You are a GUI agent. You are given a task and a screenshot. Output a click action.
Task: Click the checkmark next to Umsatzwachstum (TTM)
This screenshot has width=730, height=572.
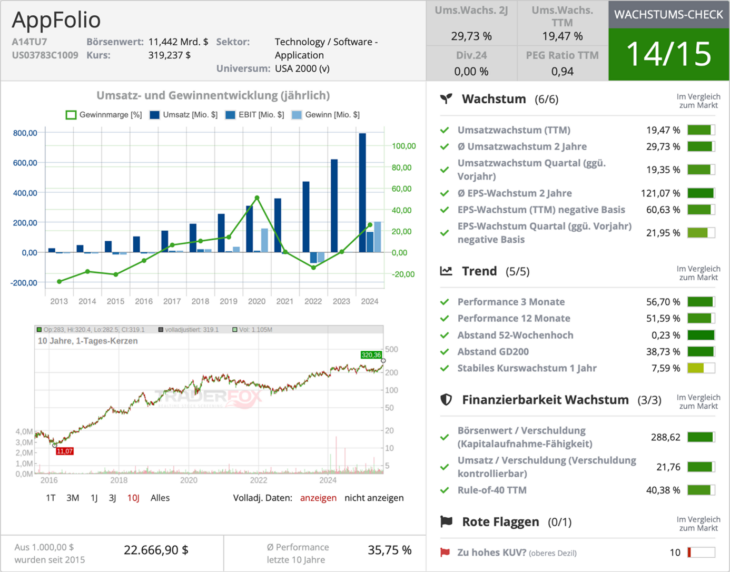pyautogui.click(x=445, y=130)
